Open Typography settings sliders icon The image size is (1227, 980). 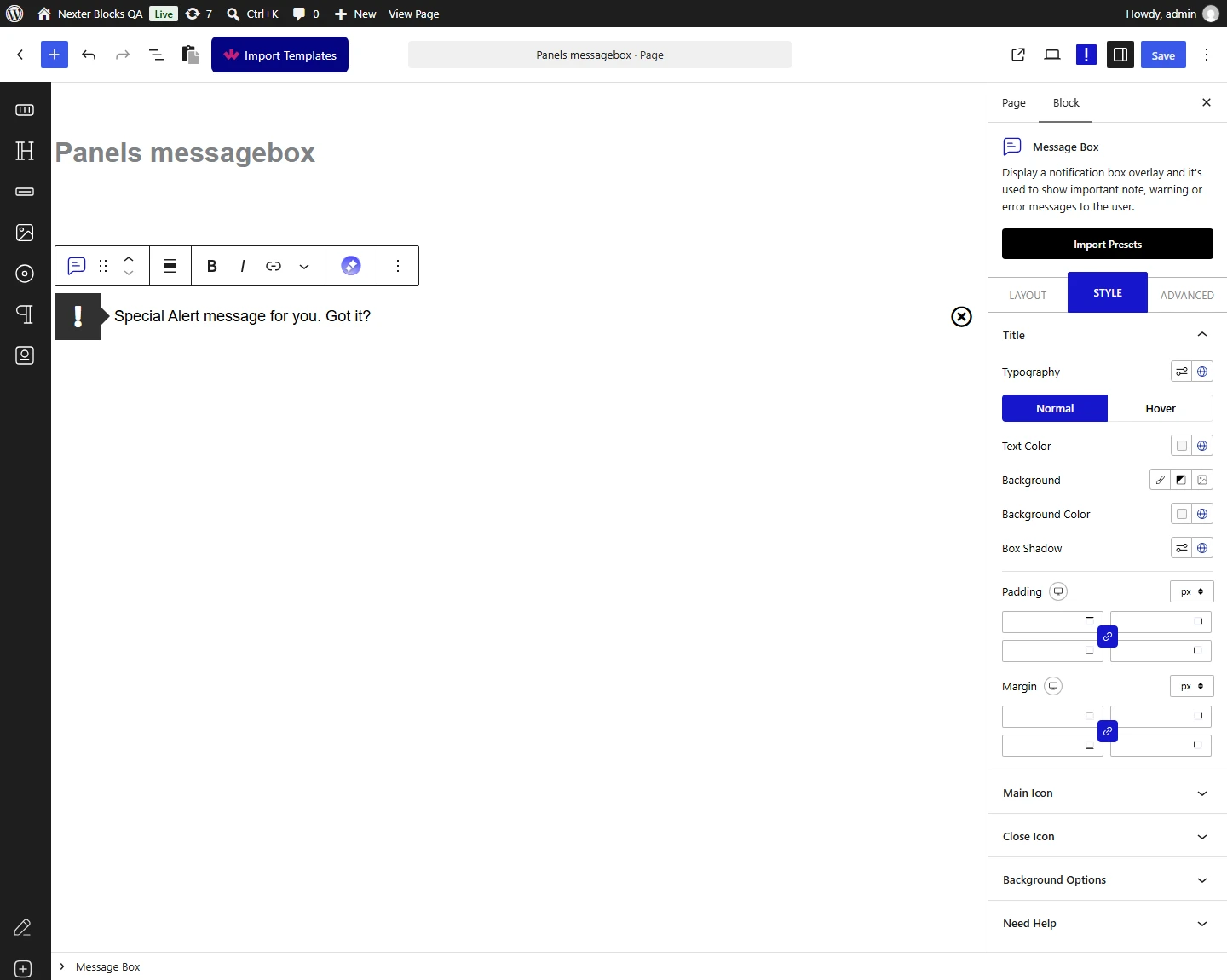(x=1181, y=372)
